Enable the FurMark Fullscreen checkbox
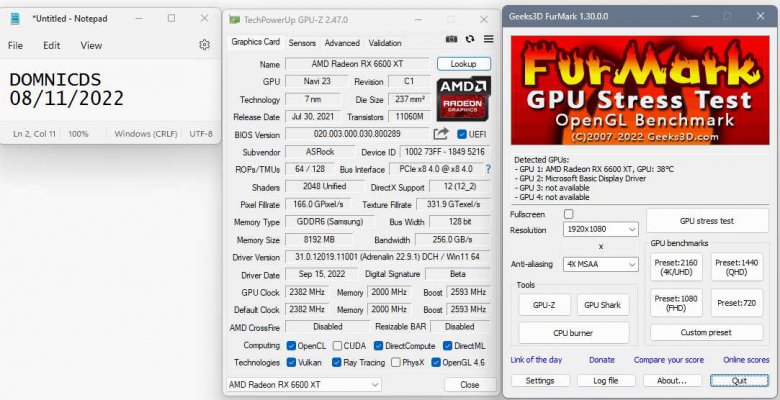Screen dimensions: 780x400 569,214
